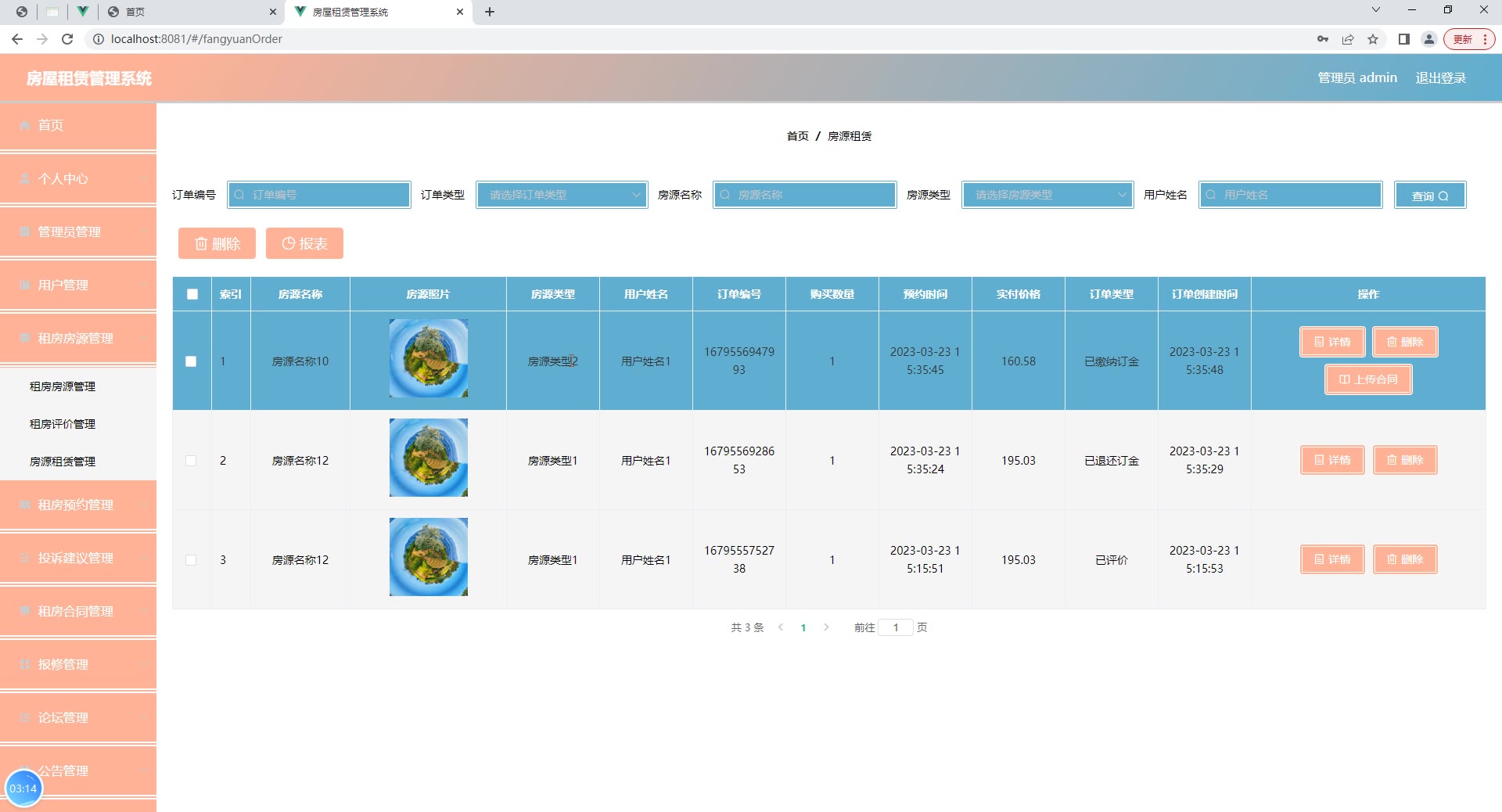Viewport: 1502px width, 812px height.
Task: Expand the 管理员管理 sidebar menu arrow
Action: (x=144, y=232)
